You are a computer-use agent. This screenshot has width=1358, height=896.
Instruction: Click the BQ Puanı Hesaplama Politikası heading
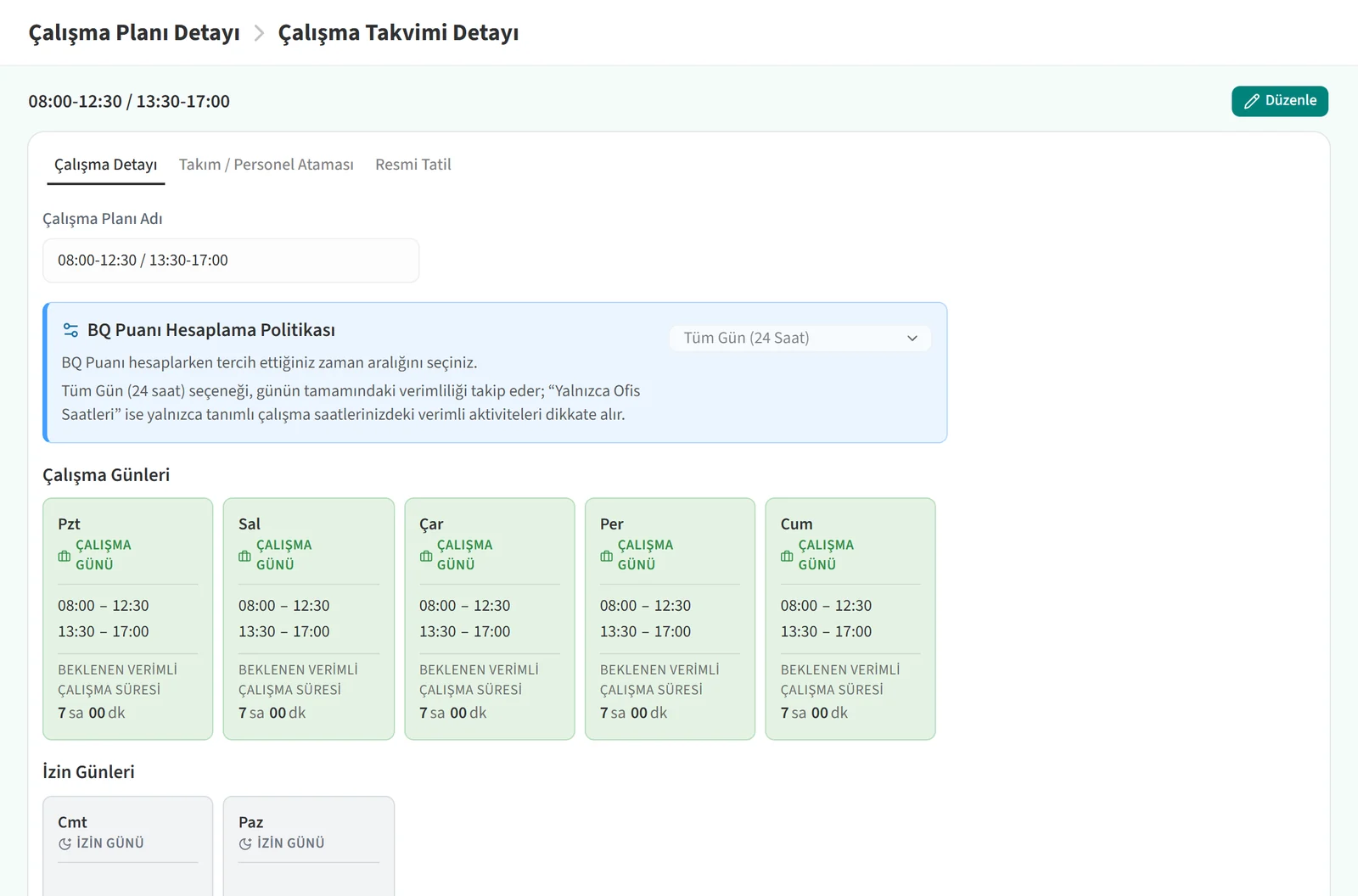click(x=211, y=330)
